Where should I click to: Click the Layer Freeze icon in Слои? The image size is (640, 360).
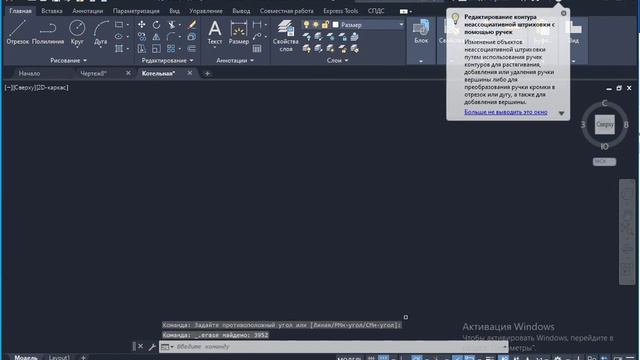[x=331, y=37]
